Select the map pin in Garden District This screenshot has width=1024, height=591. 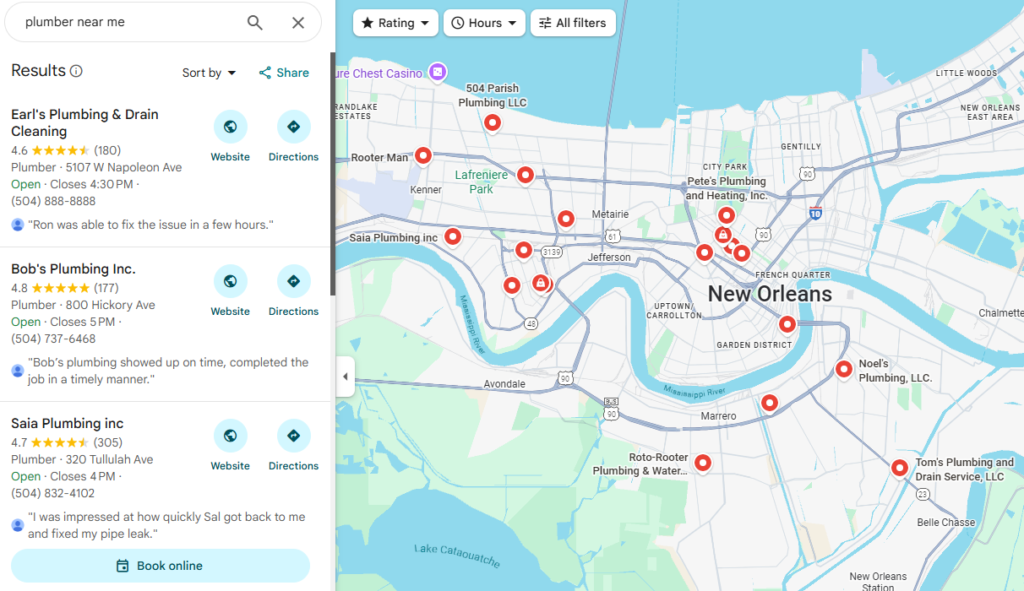click(x=787, y=325)
